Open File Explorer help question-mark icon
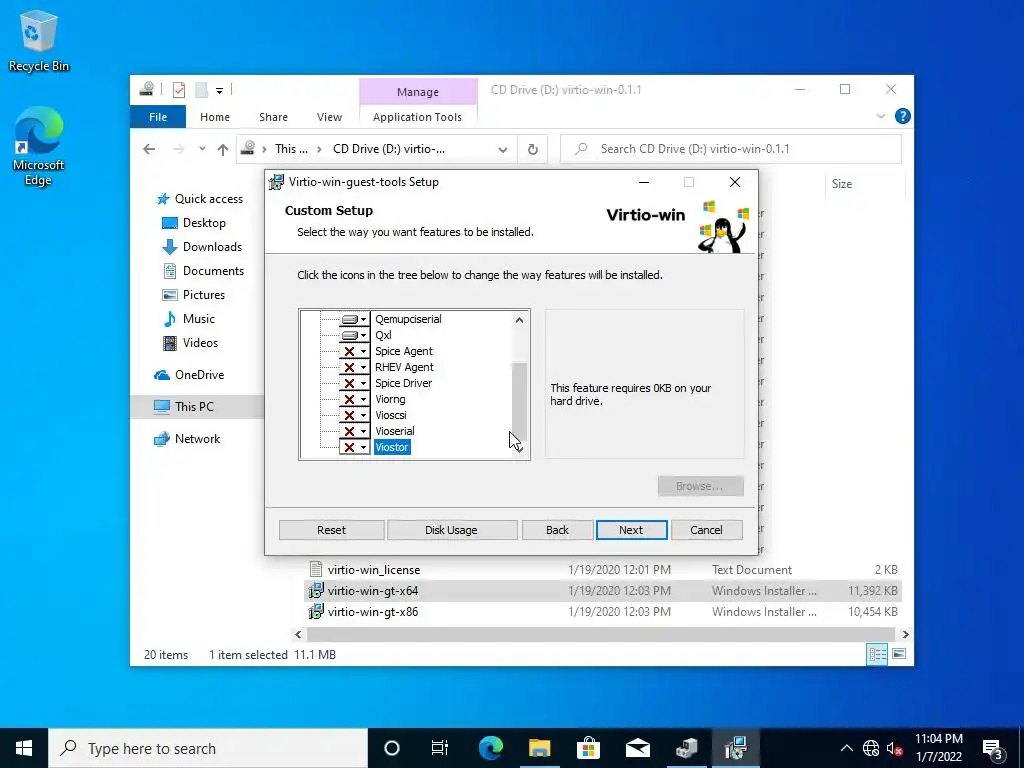 [x=903, y=116]
